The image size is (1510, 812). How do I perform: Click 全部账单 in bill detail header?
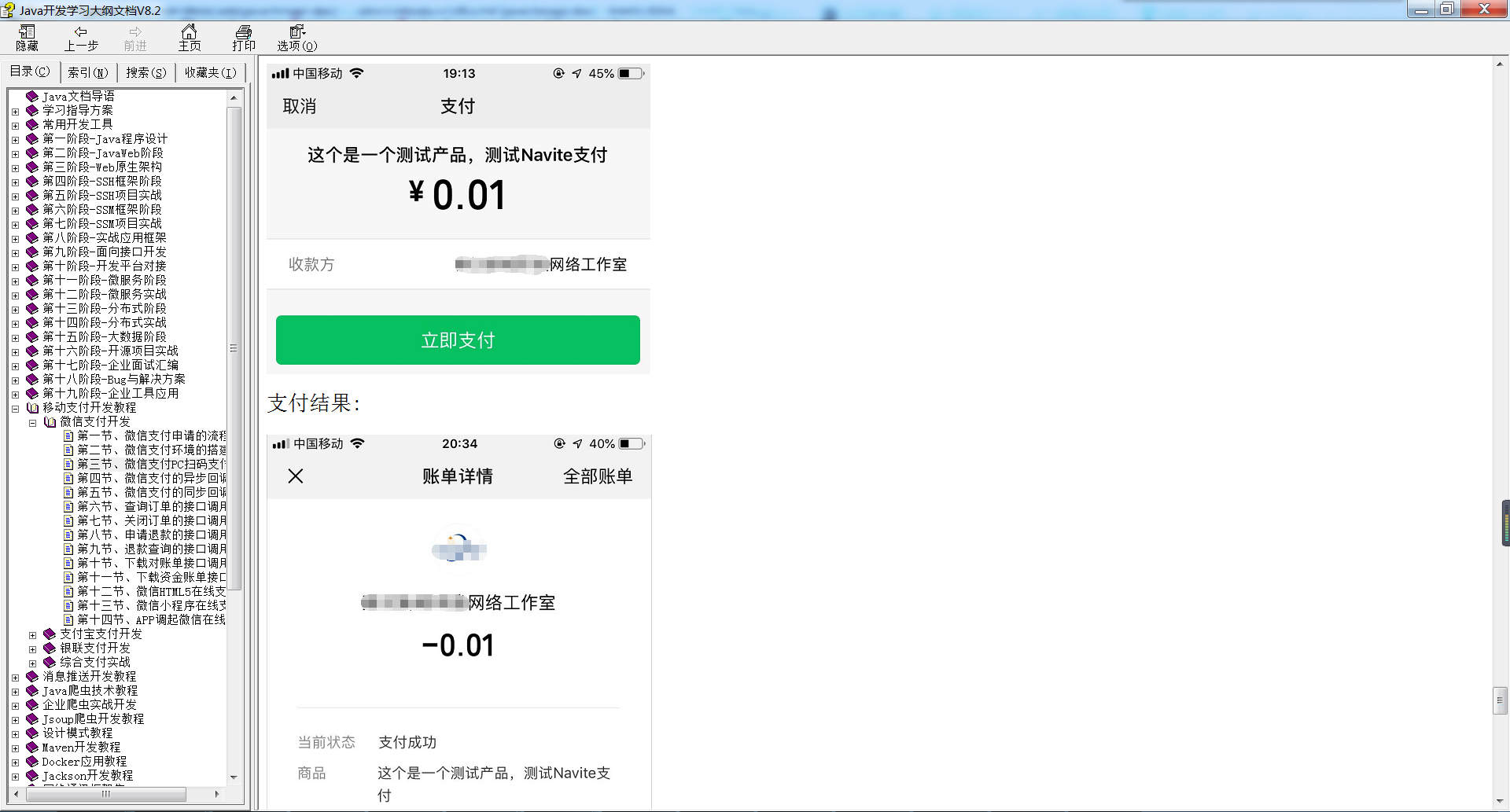[x=598, y=476]
